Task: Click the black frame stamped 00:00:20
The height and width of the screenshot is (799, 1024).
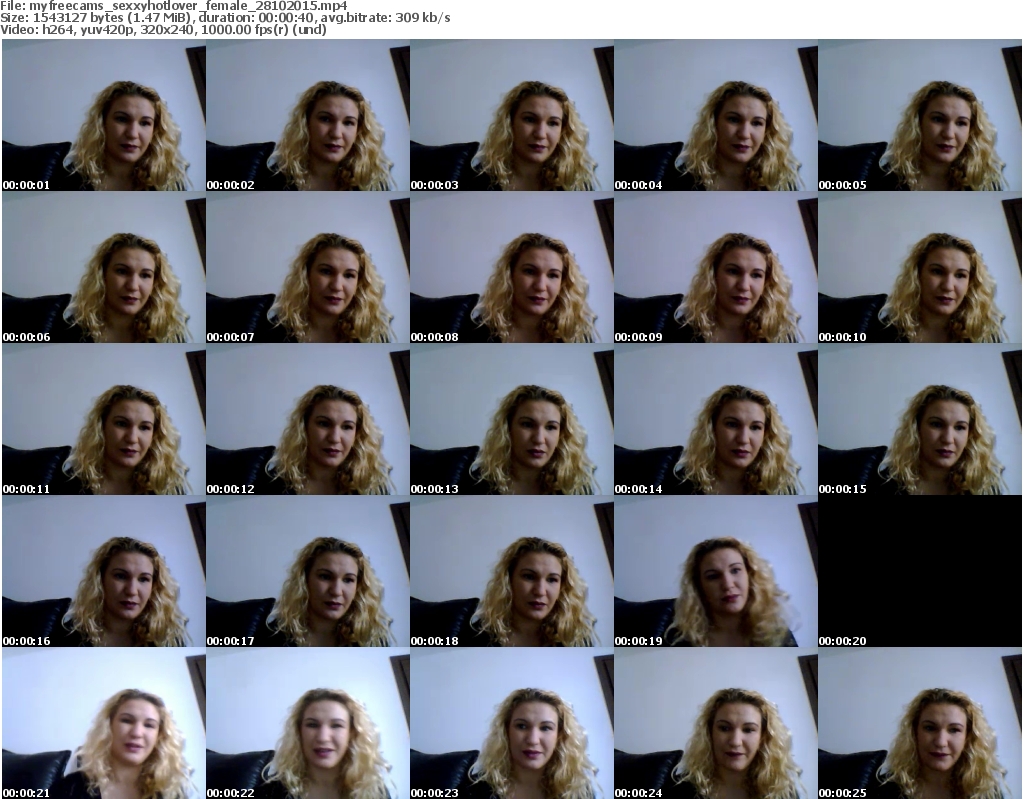Action: [920, 571]
